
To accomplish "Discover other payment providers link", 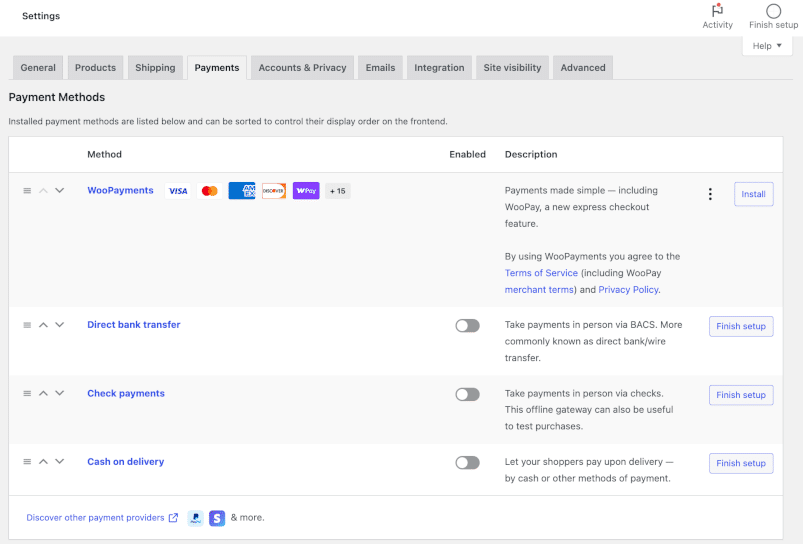I will (102, 518).
